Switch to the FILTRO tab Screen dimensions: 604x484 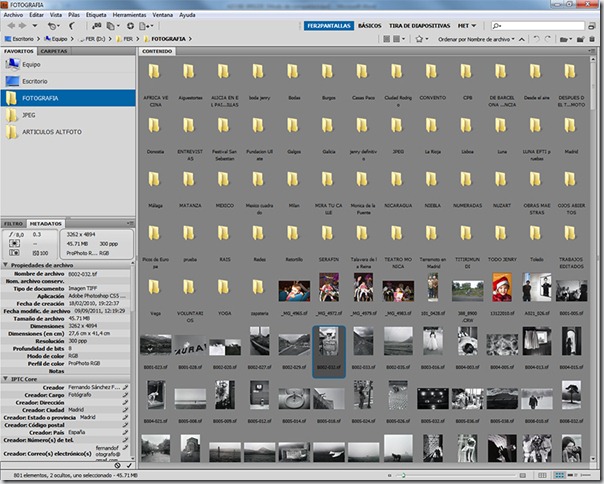click(13, 224)
